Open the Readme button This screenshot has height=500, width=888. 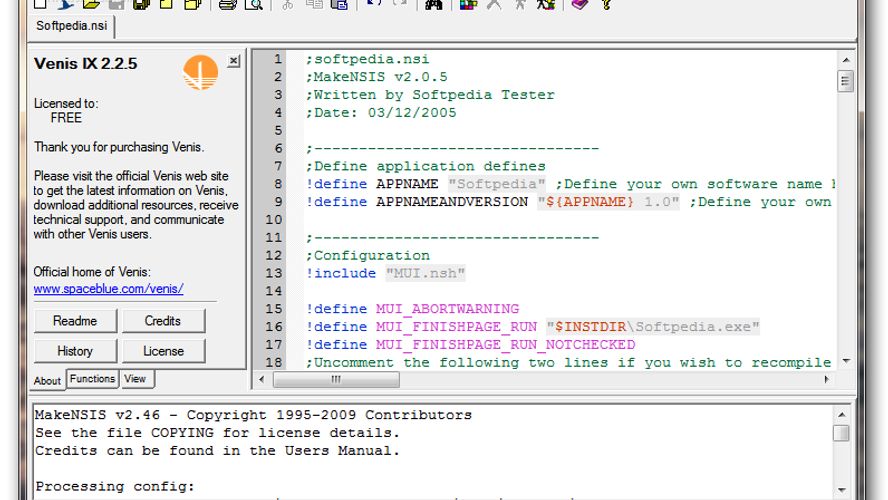pos(75,320)
